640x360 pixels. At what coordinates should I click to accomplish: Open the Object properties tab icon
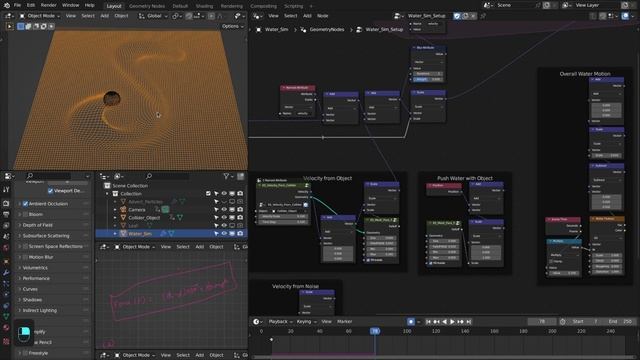(x=6, y=261)
